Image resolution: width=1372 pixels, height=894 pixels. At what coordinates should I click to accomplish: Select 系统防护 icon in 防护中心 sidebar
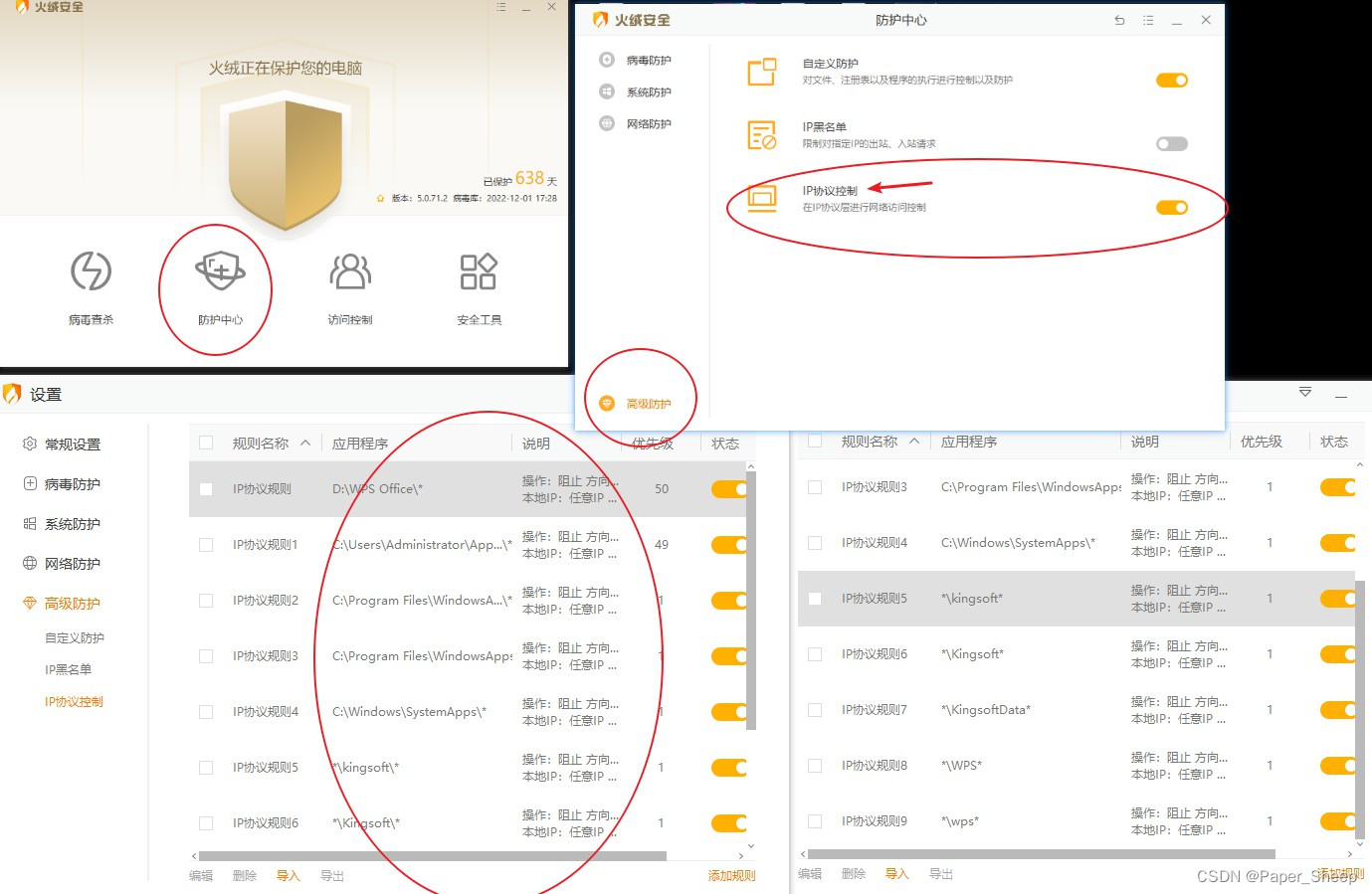click(607, 91)
